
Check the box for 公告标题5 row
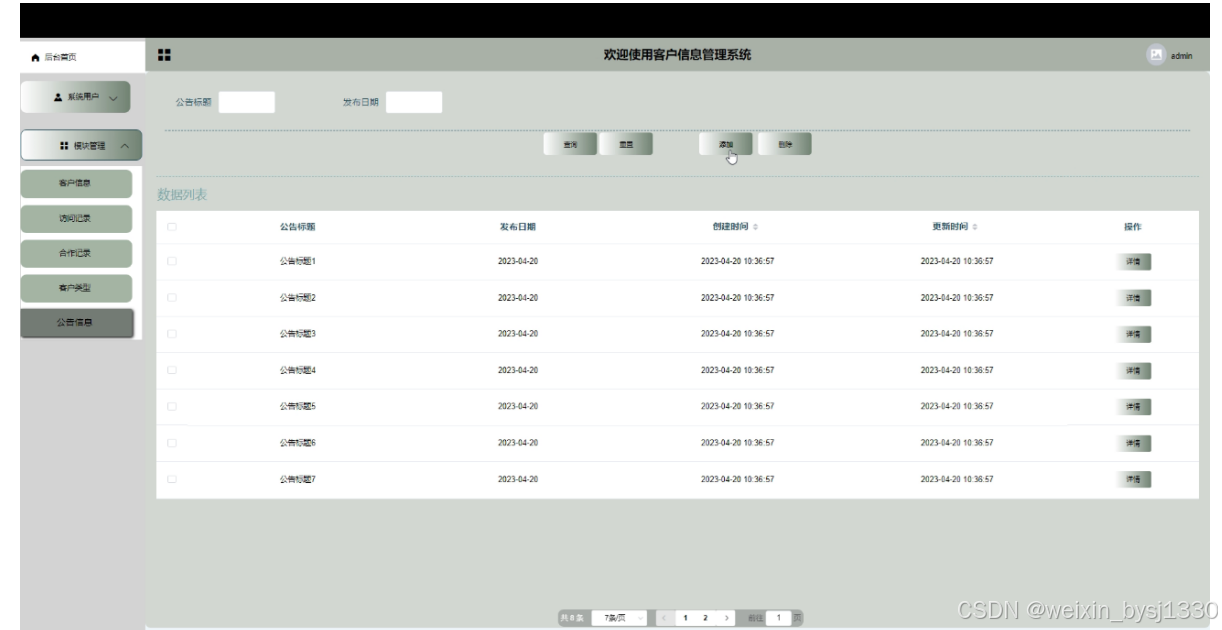(x=172, y=406)
